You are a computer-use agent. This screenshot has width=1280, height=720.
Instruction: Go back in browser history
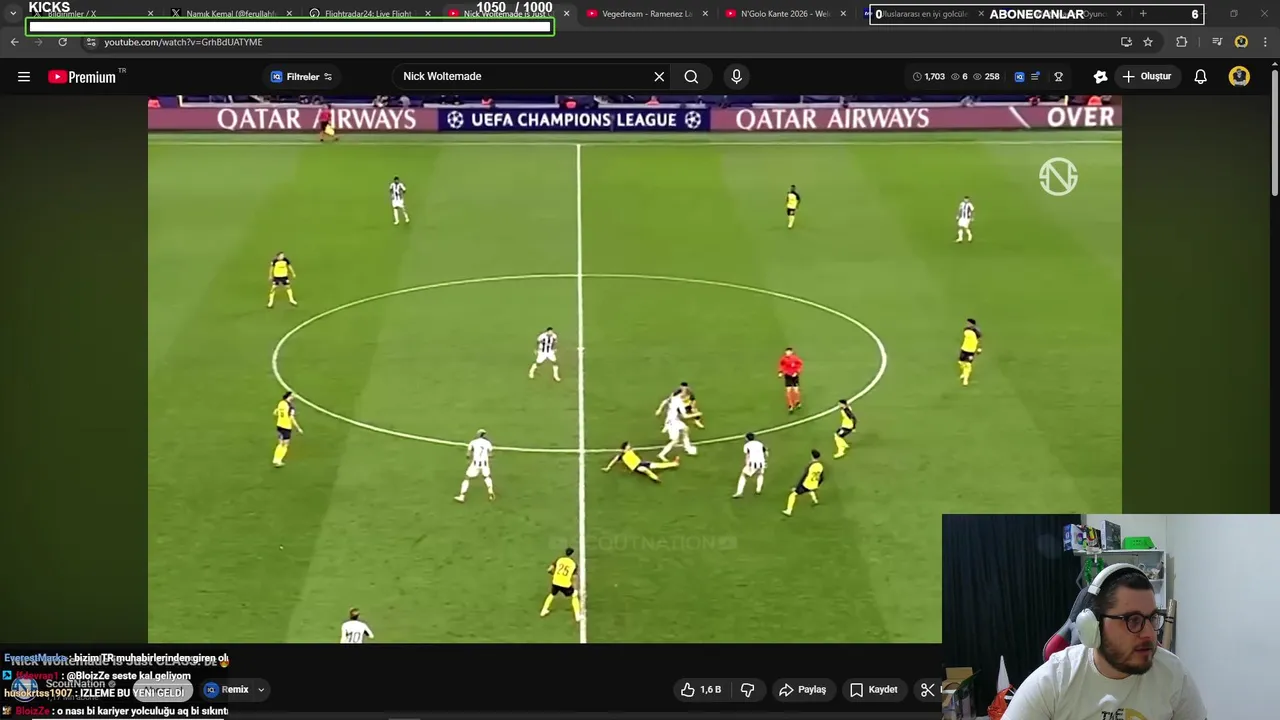(14, 42)
